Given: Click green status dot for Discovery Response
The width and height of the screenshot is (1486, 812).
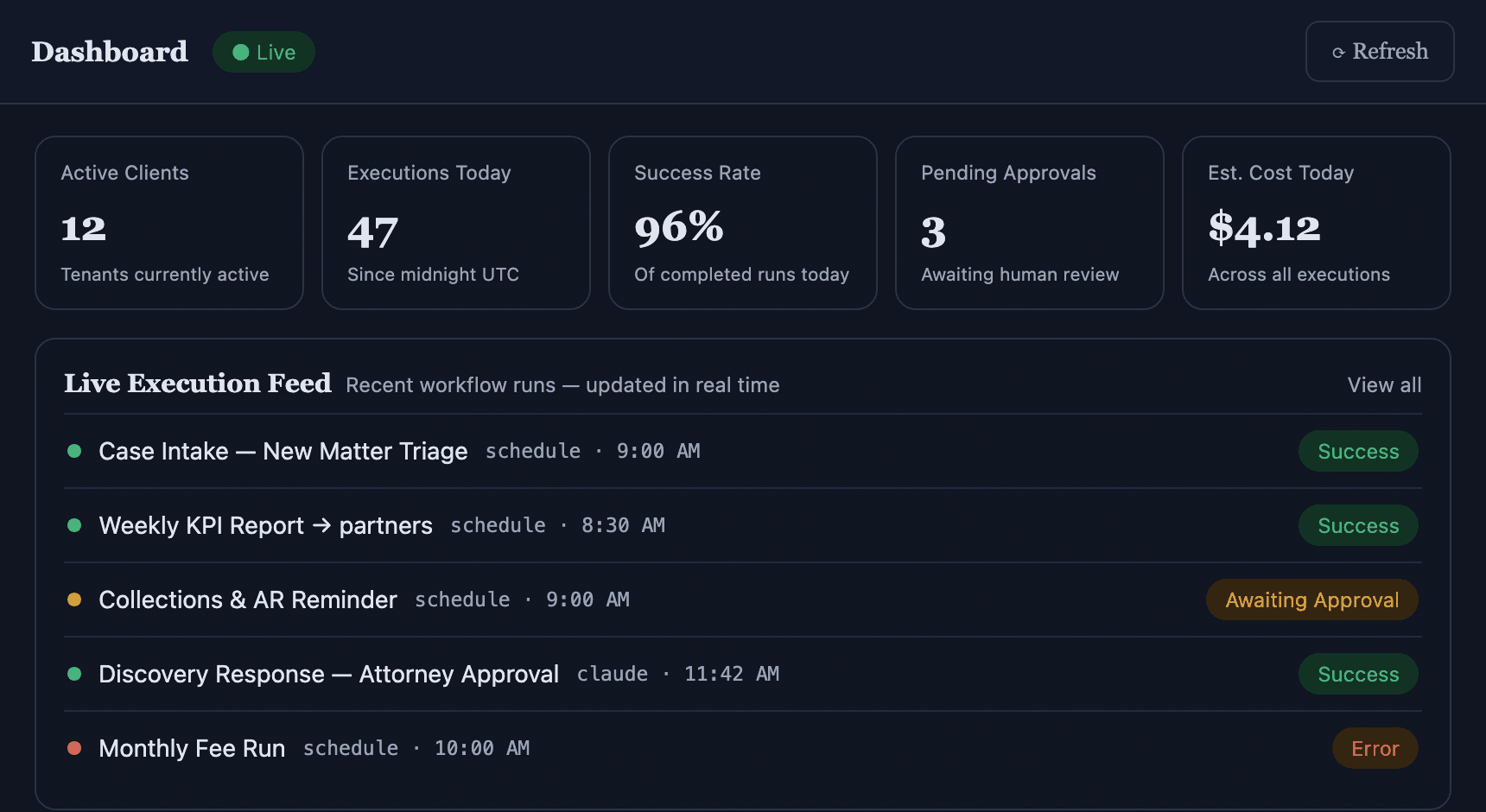Looking at the screenshot, I should (x=74, y=674).
